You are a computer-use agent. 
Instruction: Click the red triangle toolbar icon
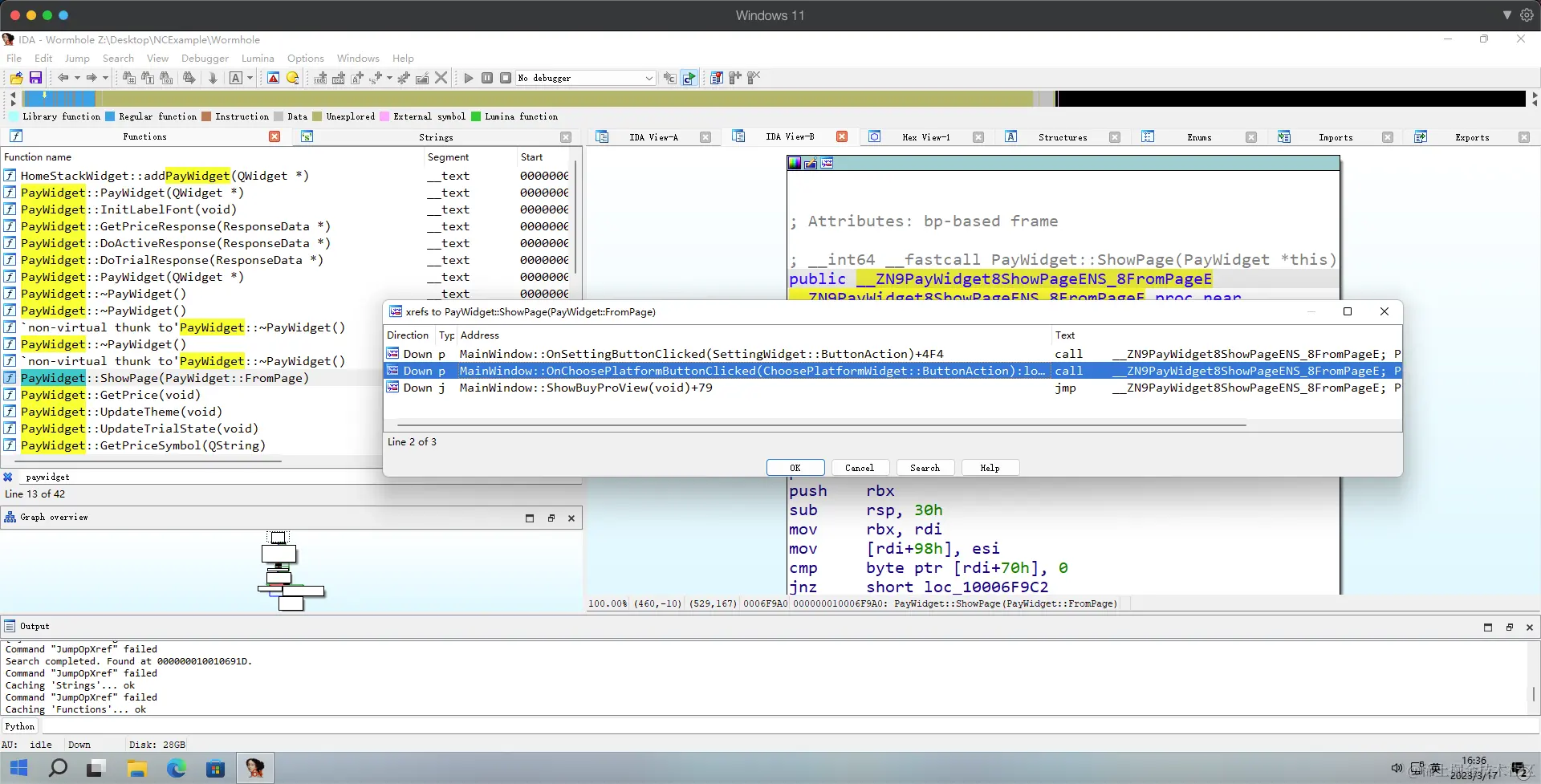point(274,78)
